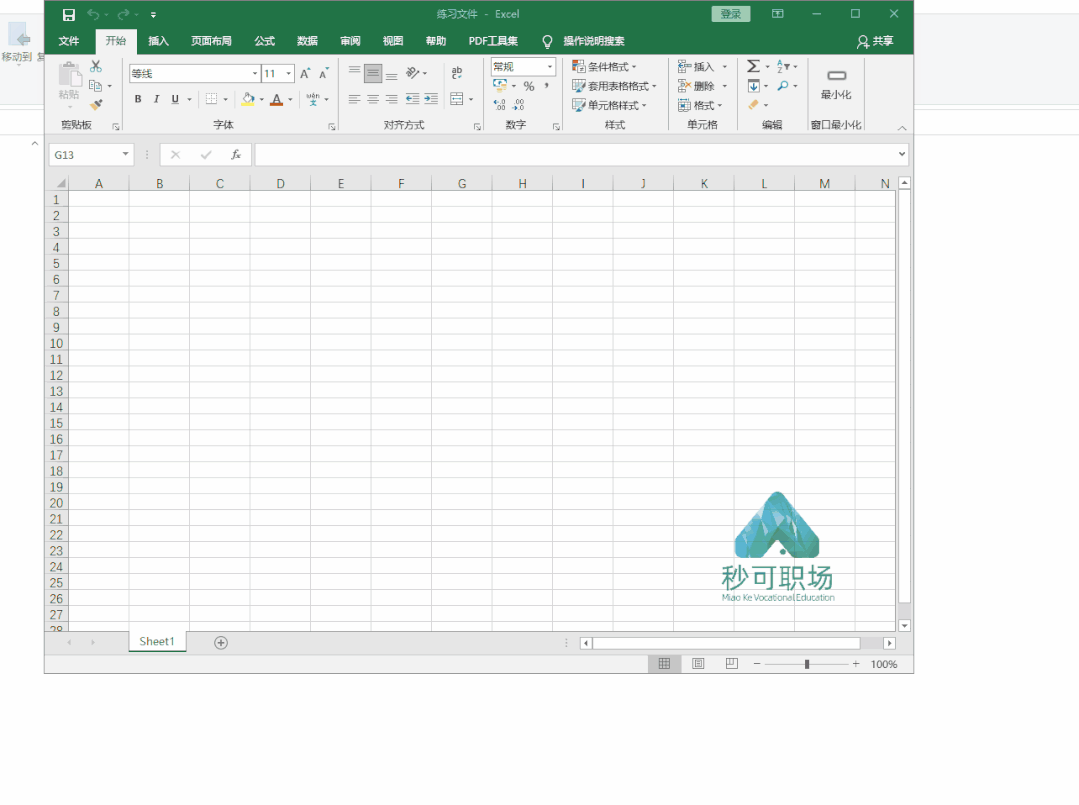Increase indent icon in alignment group
The height and width of the screenshot is (805, 1079).
(x=431, y=99)
